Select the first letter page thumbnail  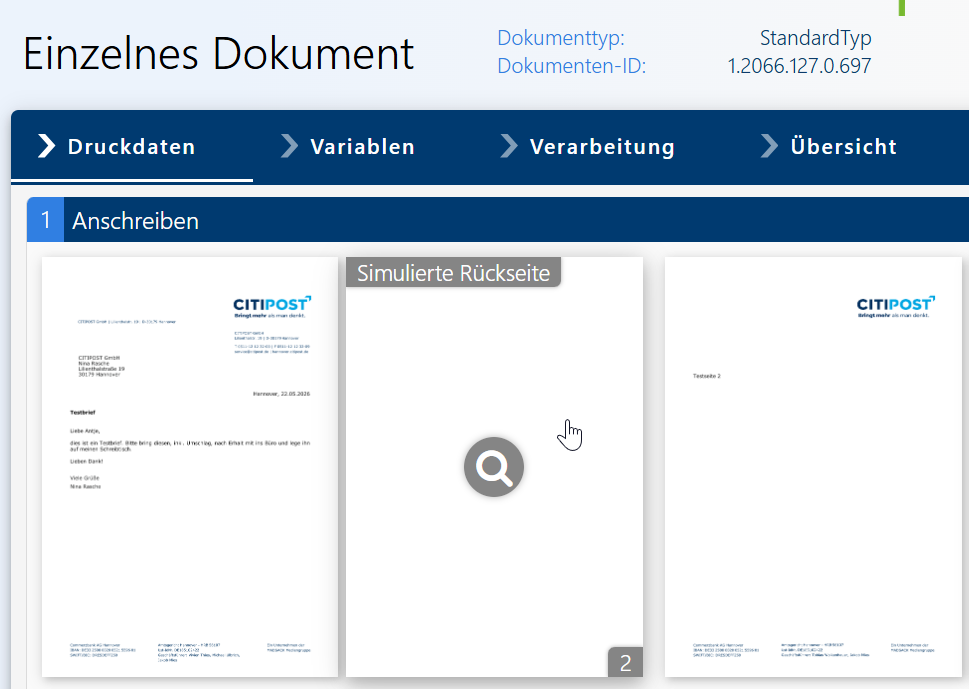(x=190, y=467)
